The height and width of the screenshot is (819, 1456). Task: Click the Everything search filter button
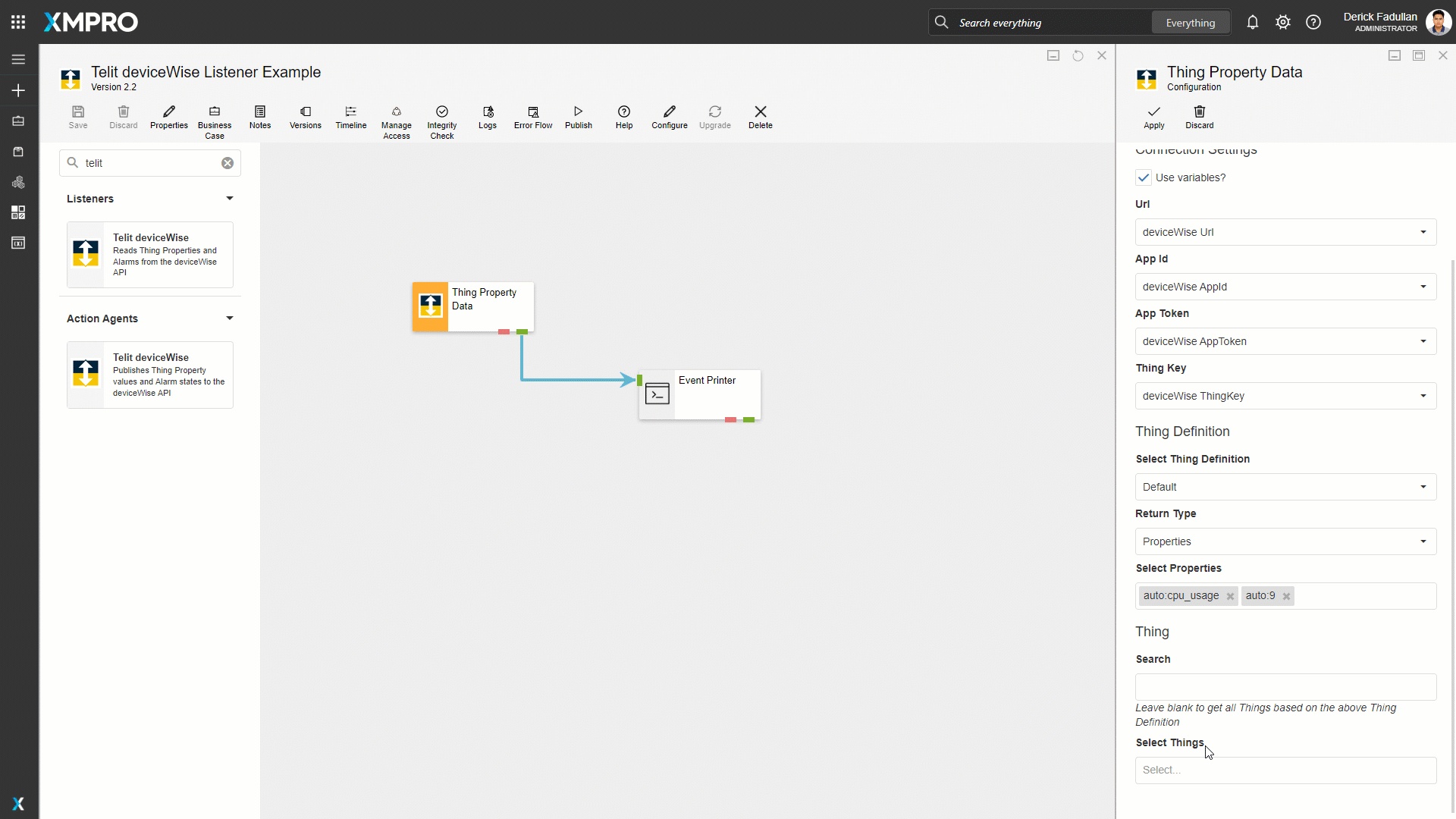point(1190,23)
